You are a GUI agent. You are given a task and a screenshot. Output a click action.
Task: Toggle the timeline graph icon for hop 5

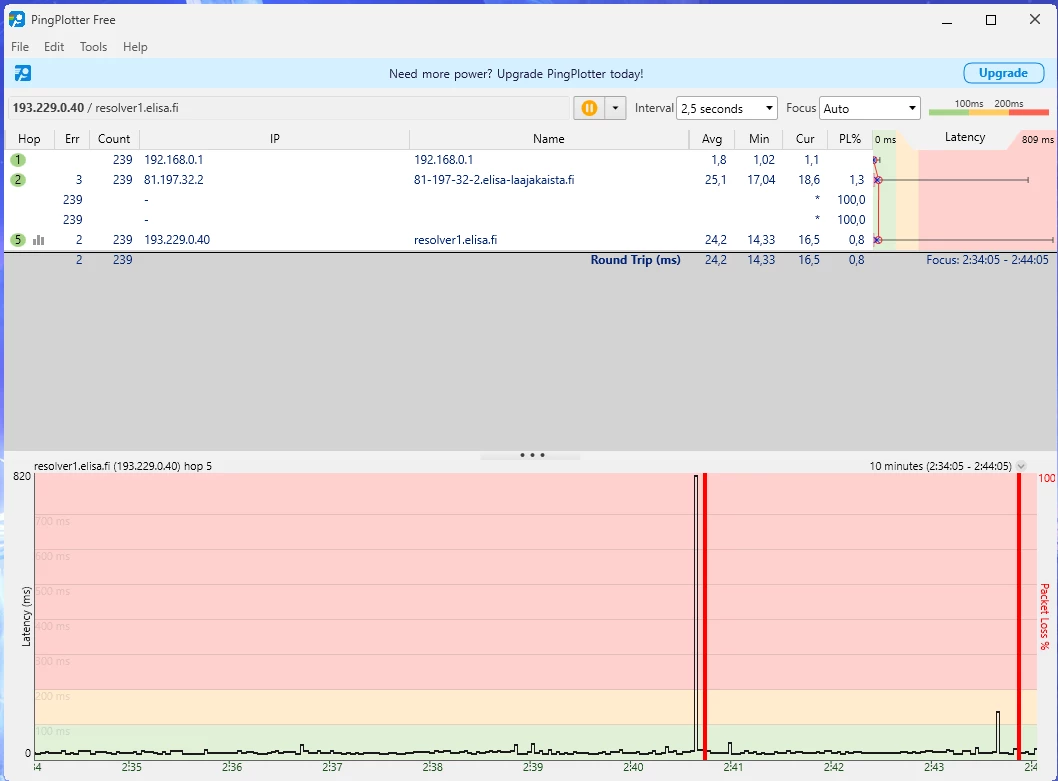tap(38, 240)
